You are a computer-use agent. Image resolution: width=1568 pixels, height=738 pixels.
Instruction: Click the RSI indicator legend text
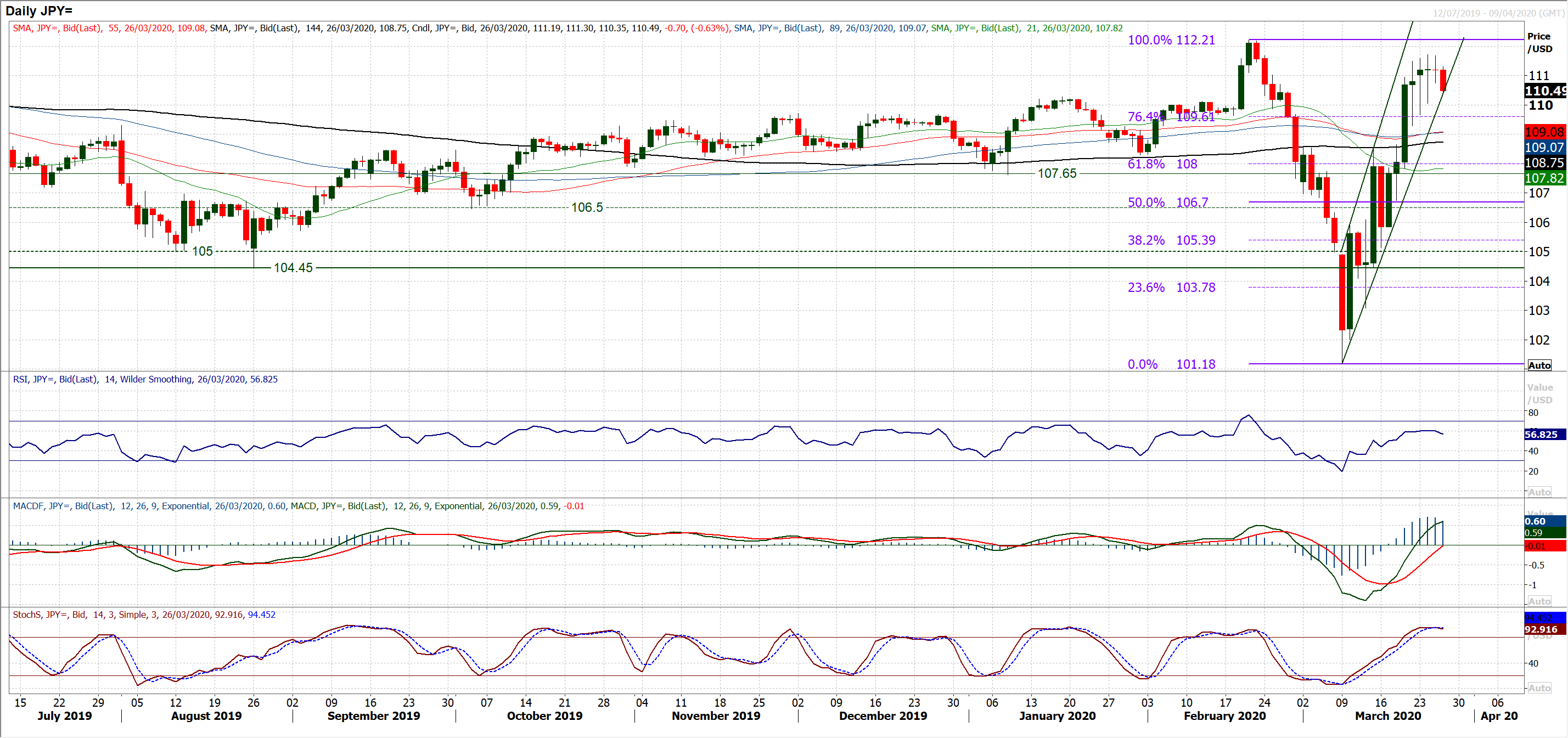coord(145,379)
